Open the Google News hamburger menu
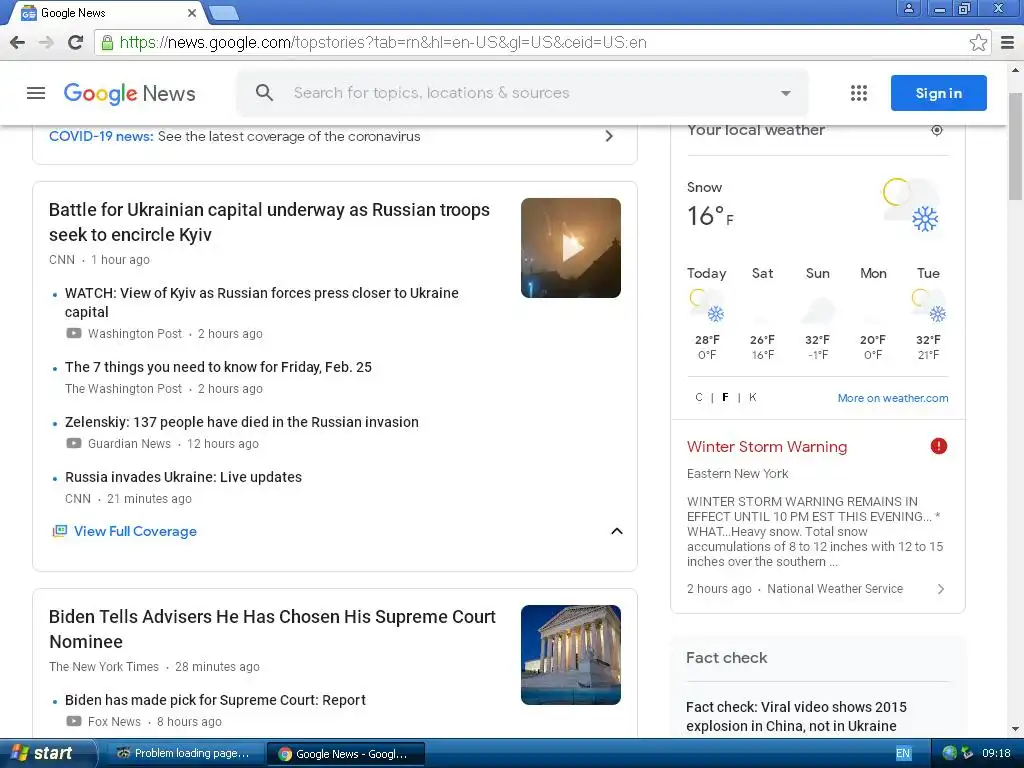1024x768 pixels. click(x=36, y=93)
